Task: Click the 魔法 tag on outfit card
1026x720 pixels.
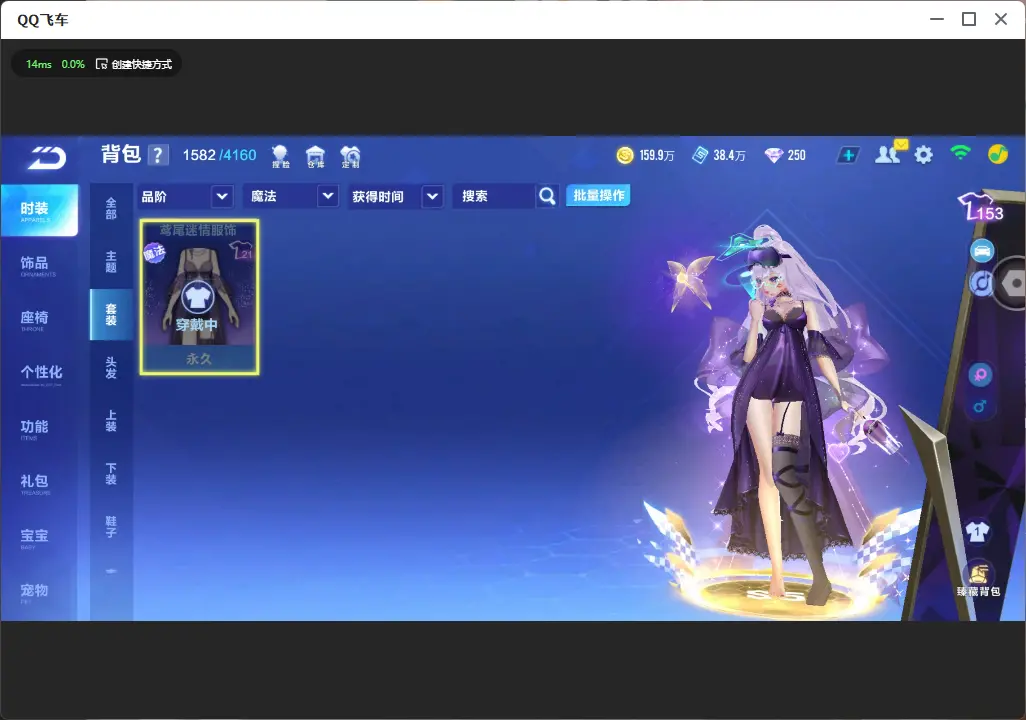Action: (154, 252)
